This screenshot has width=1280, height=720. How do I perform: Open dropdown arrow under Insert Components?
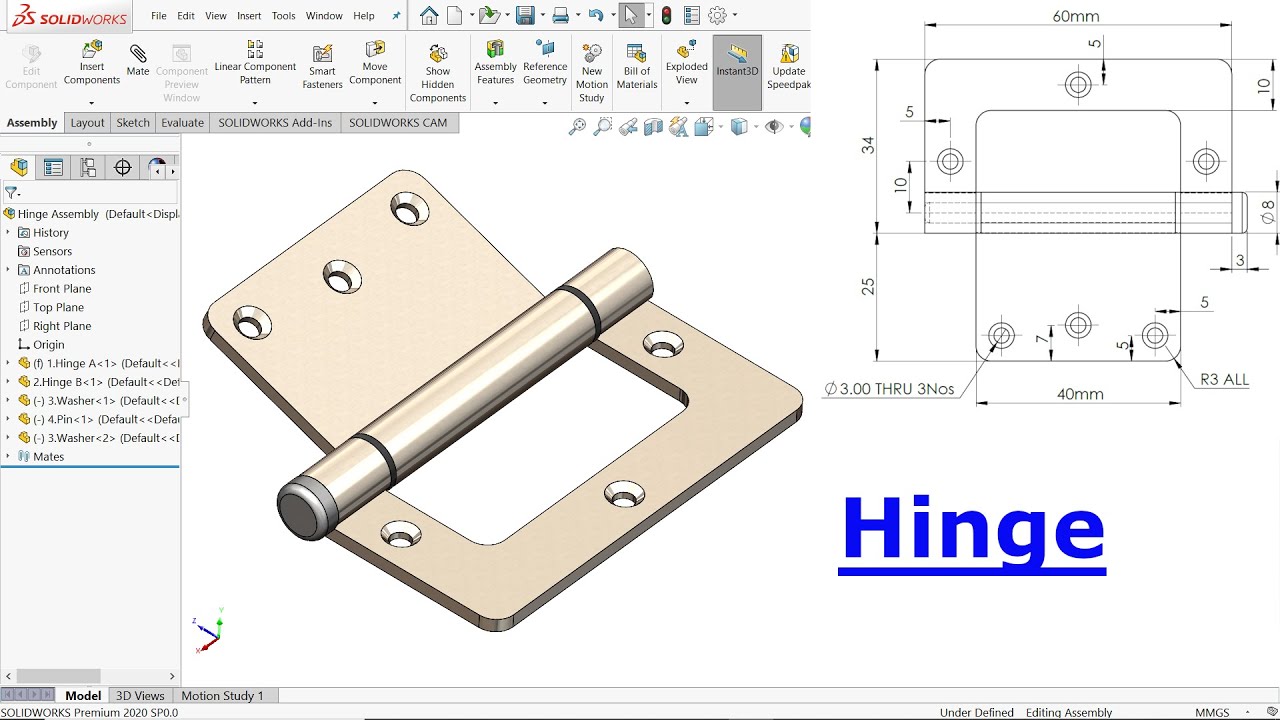click(92, 102)
